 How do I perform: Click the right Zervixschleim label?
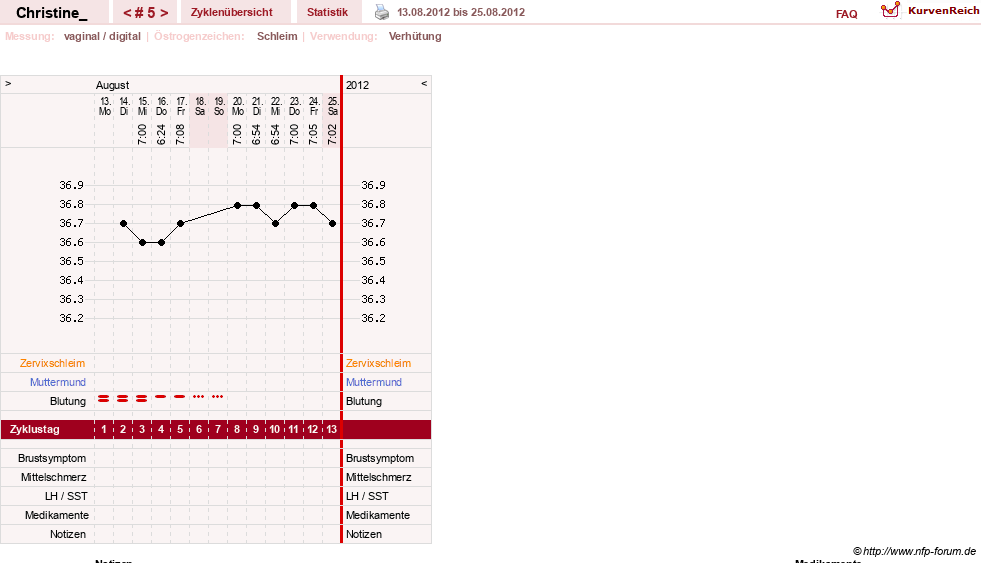pyautogui.click(x=379, y=363)
